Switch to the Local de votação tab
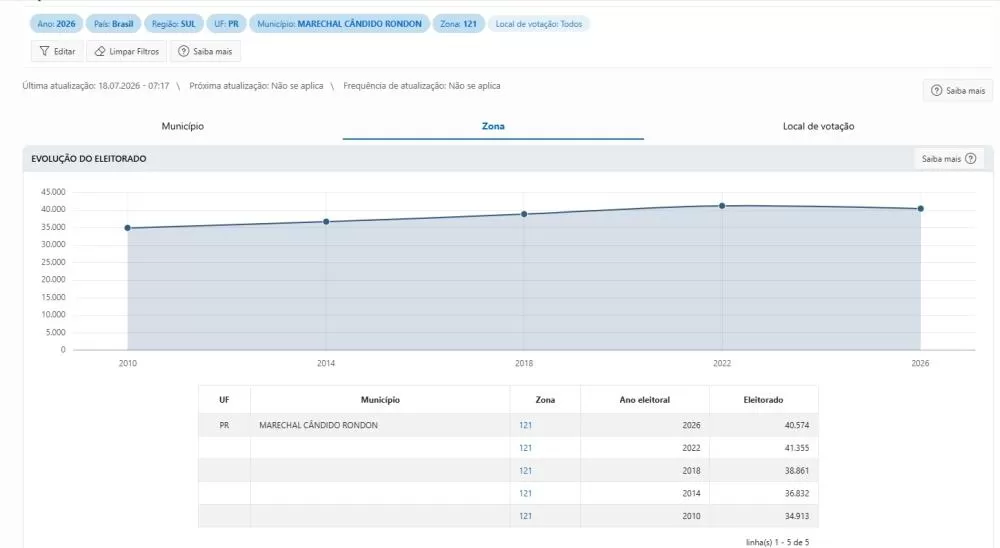Viewport: 1000px width, 548px height. click(818, 126)
